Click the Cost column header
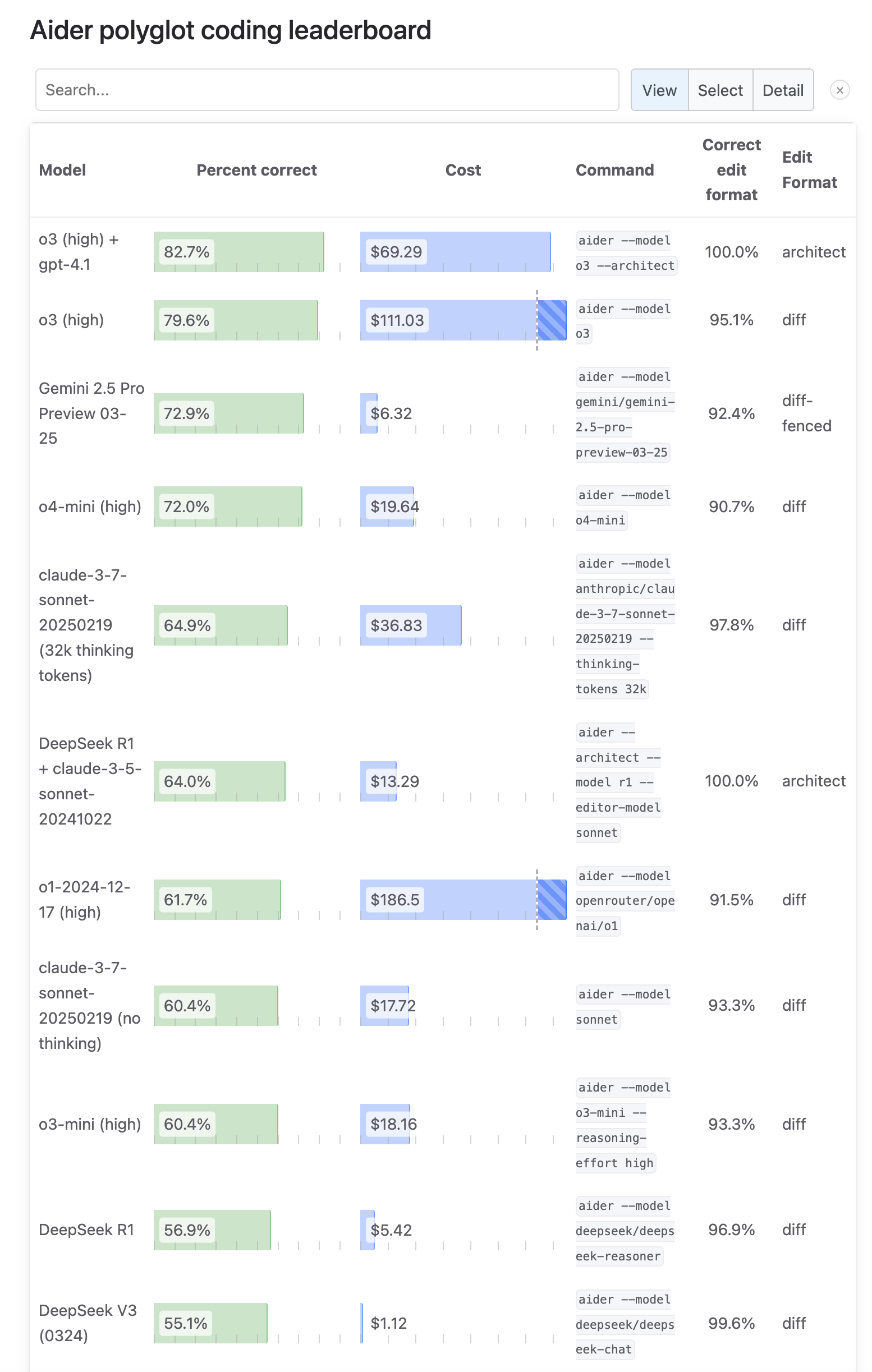The height and width of the screenshot is (1372, 872). click(463, 170)
